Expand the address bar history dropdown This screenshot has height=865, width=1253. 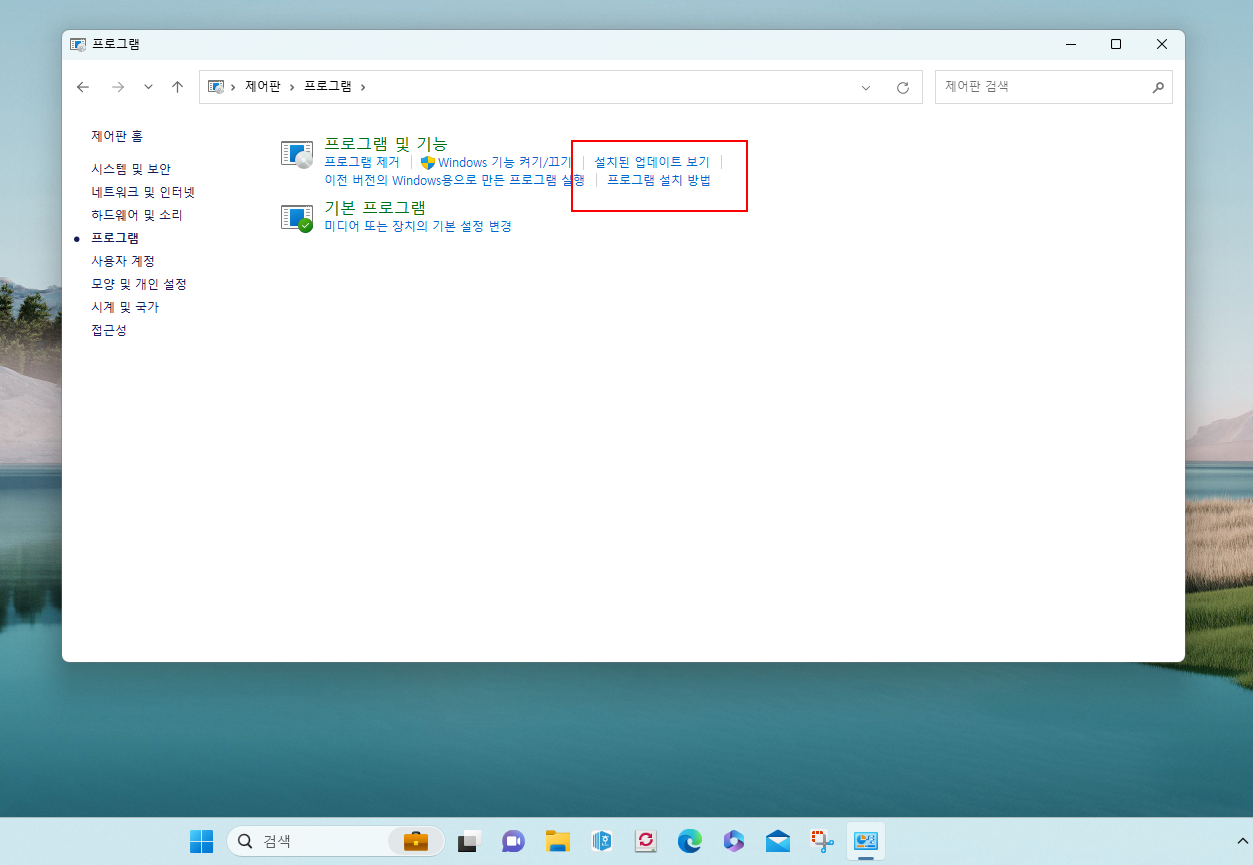[x=866, y=87]
